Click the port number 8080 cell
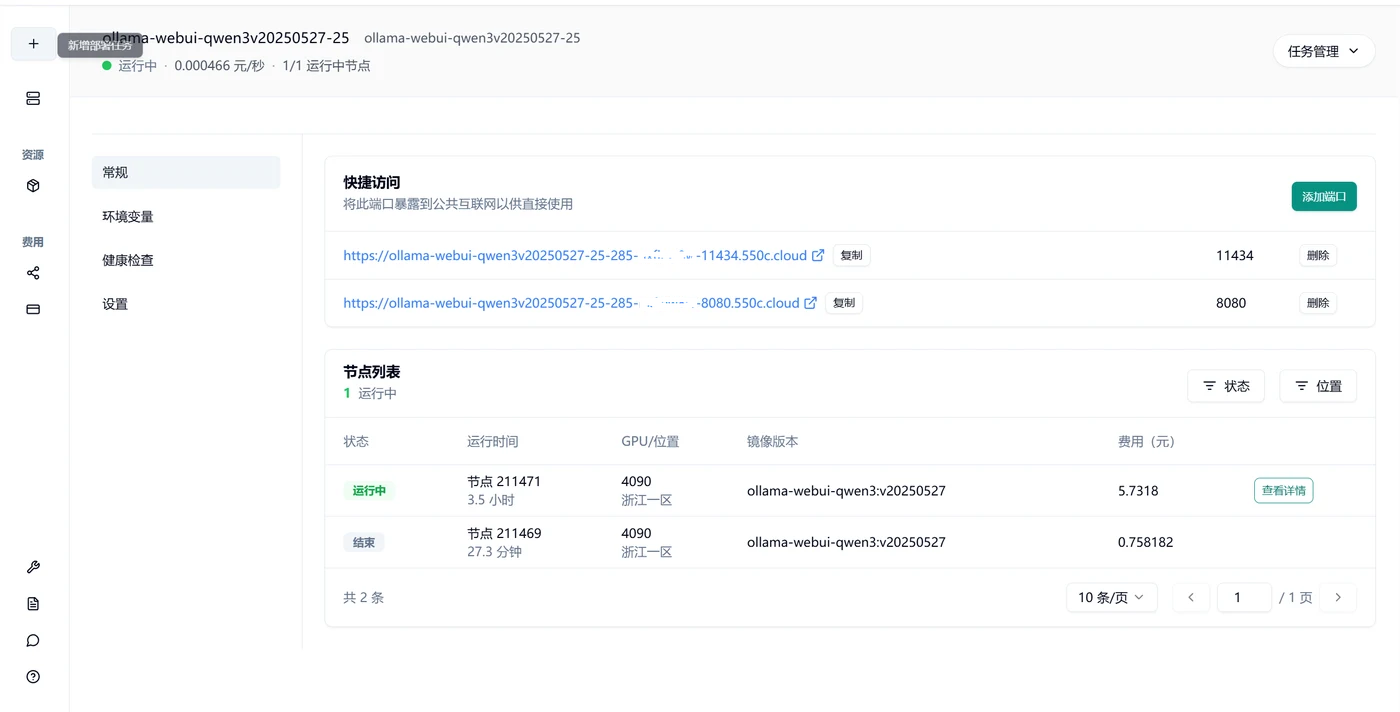1400x712 pixels. 1231,303
